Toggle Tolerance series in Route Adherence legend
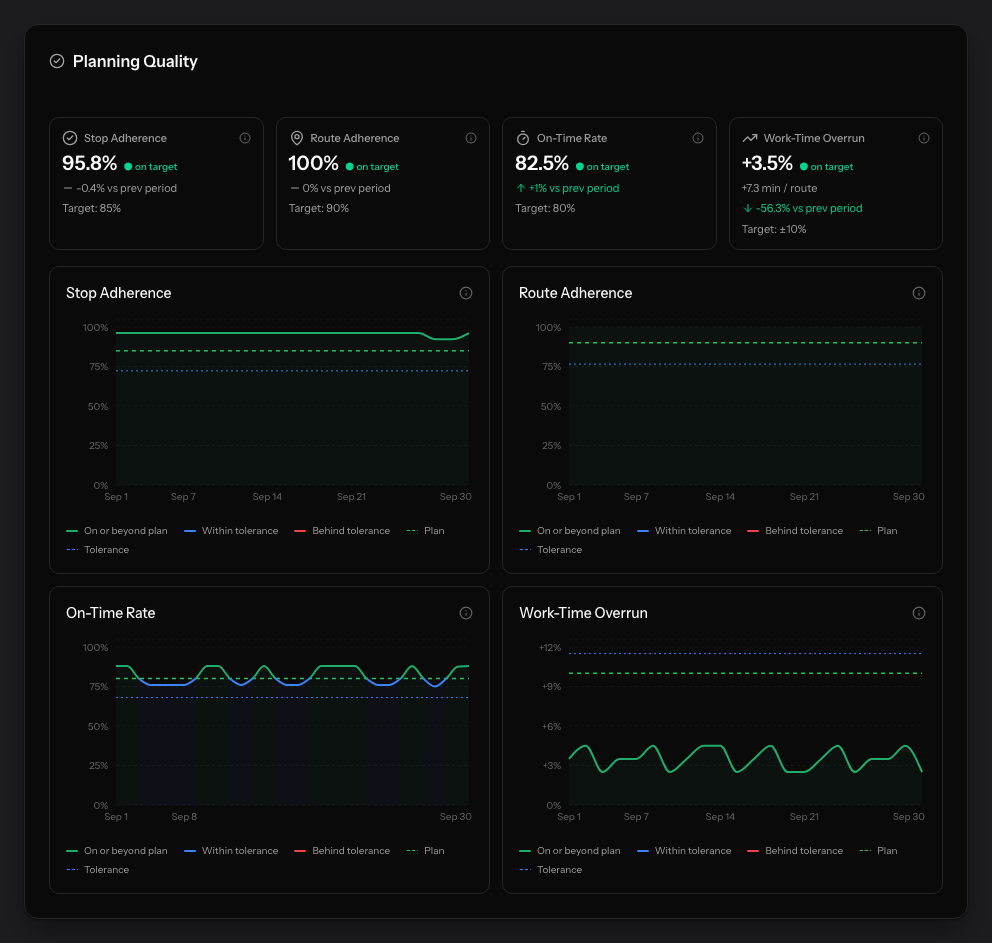 point(550,550)
